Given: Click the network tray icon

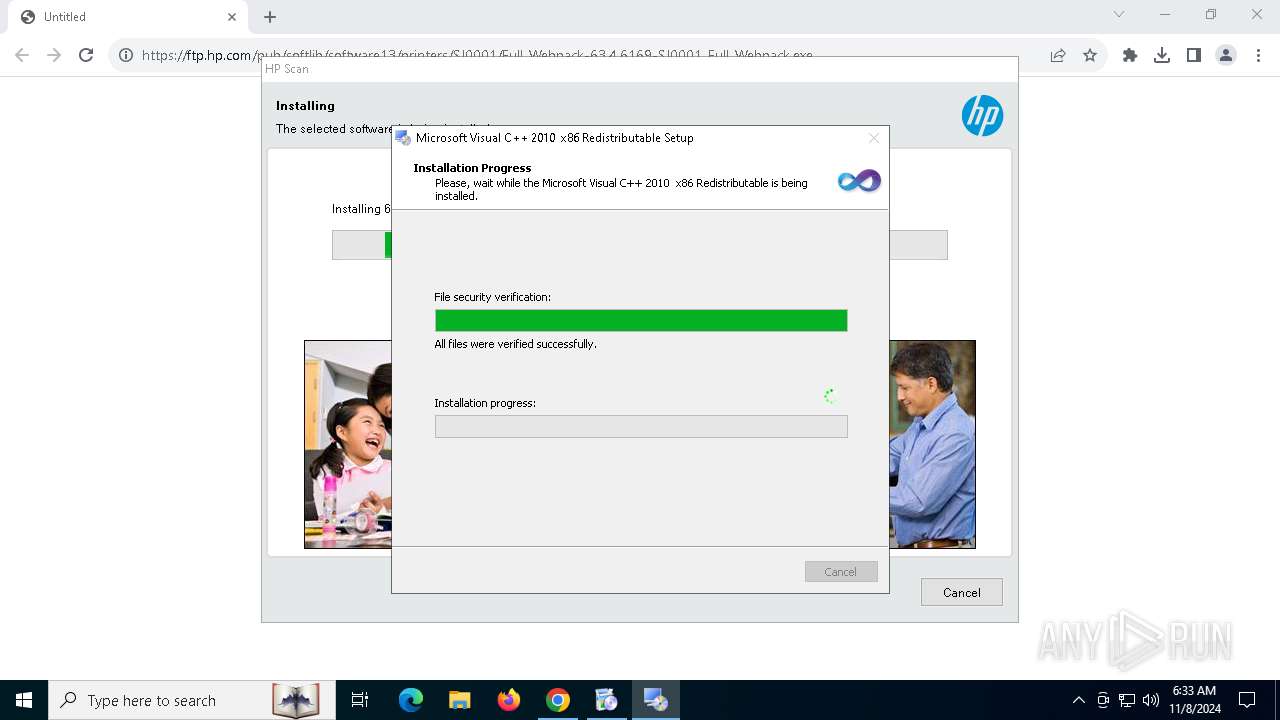Looking at the screenshot, I should (1127, 700).
